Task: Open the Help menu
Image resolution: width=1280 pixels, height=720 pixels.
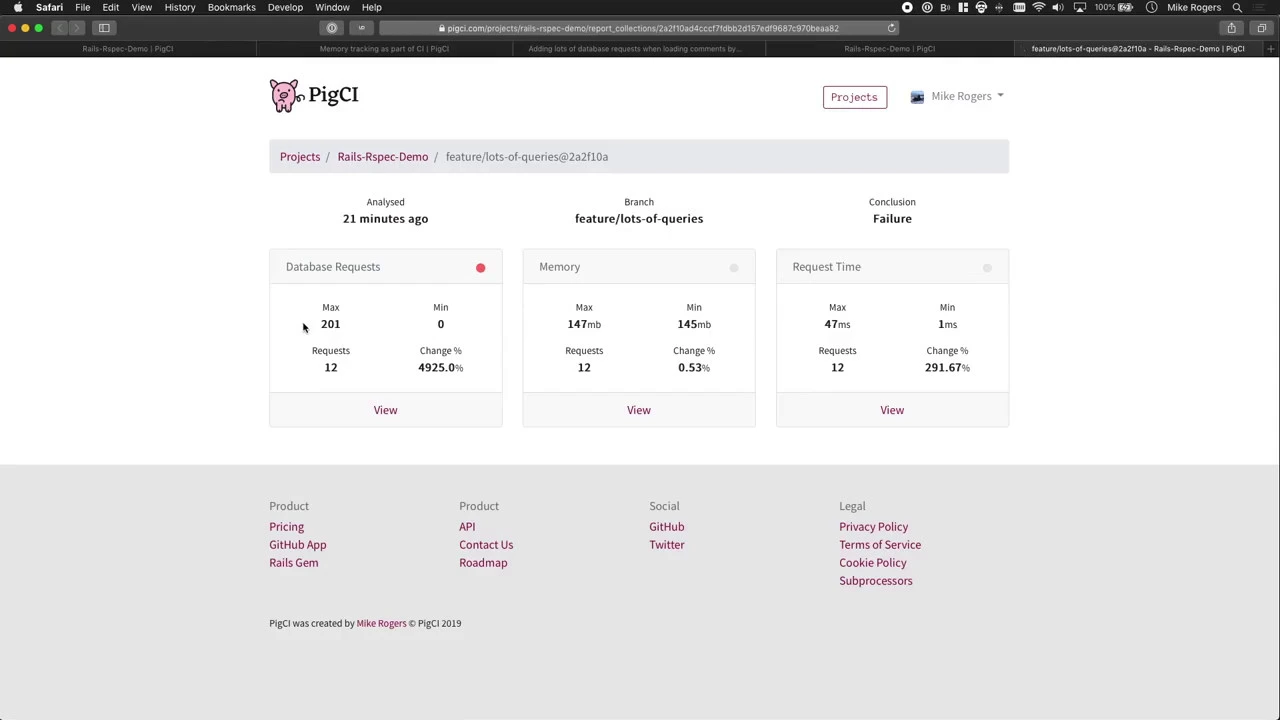Action: click(x=372, y=7)
